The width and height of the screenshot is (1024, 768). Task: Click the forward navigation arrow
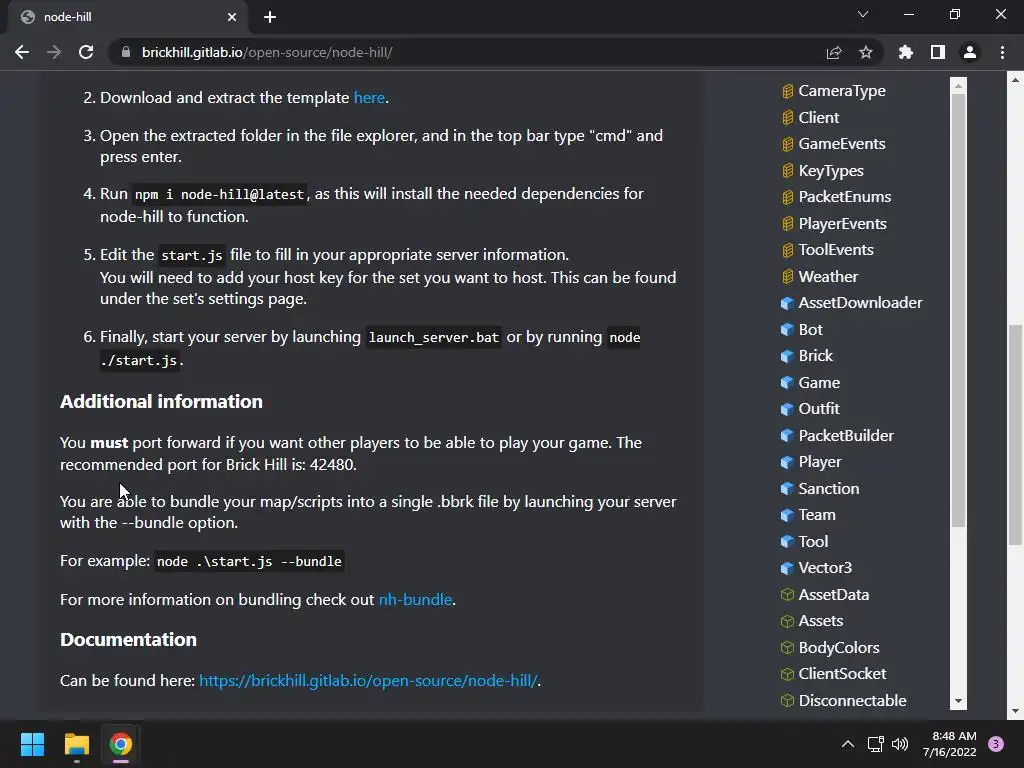tap(54, 52)
